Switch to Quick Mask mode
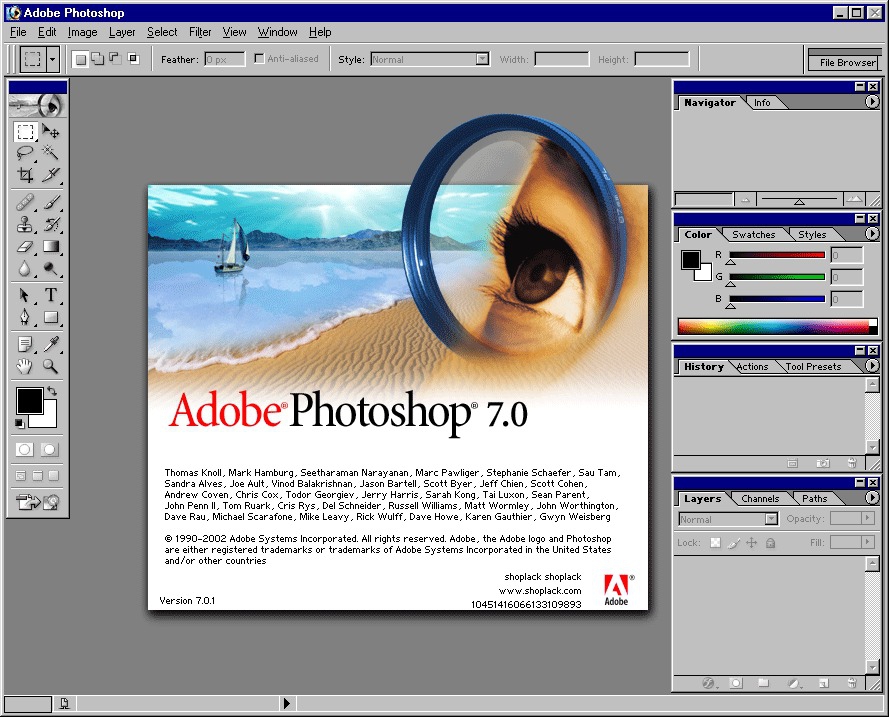Image resolution: width=889 pixels, height=717 pixels. [x=49, y=450]
